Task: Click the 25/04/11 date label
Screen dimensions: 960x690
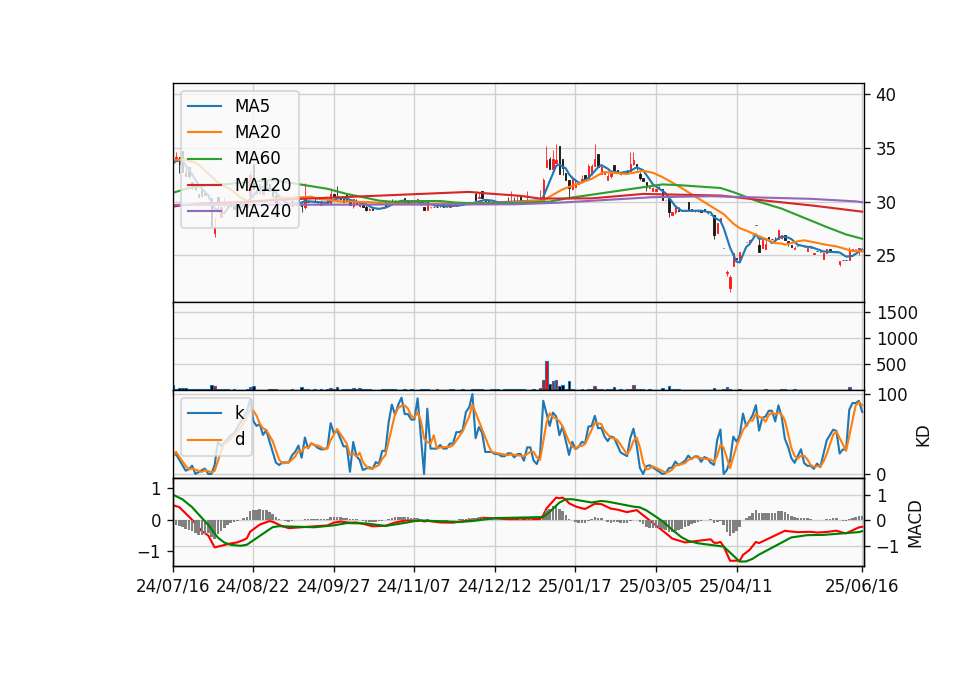Action: [736, 586]
